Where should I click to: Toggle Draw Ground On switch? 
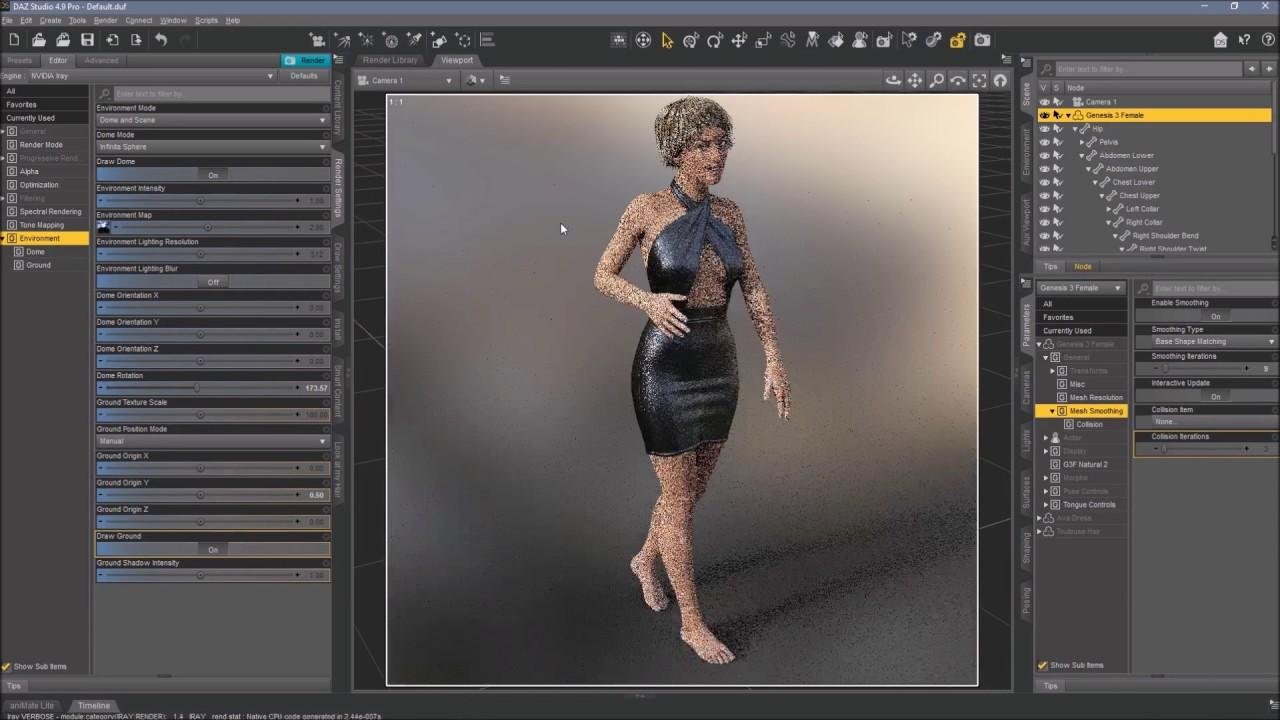pyautogui.click(x=212, y=549)
